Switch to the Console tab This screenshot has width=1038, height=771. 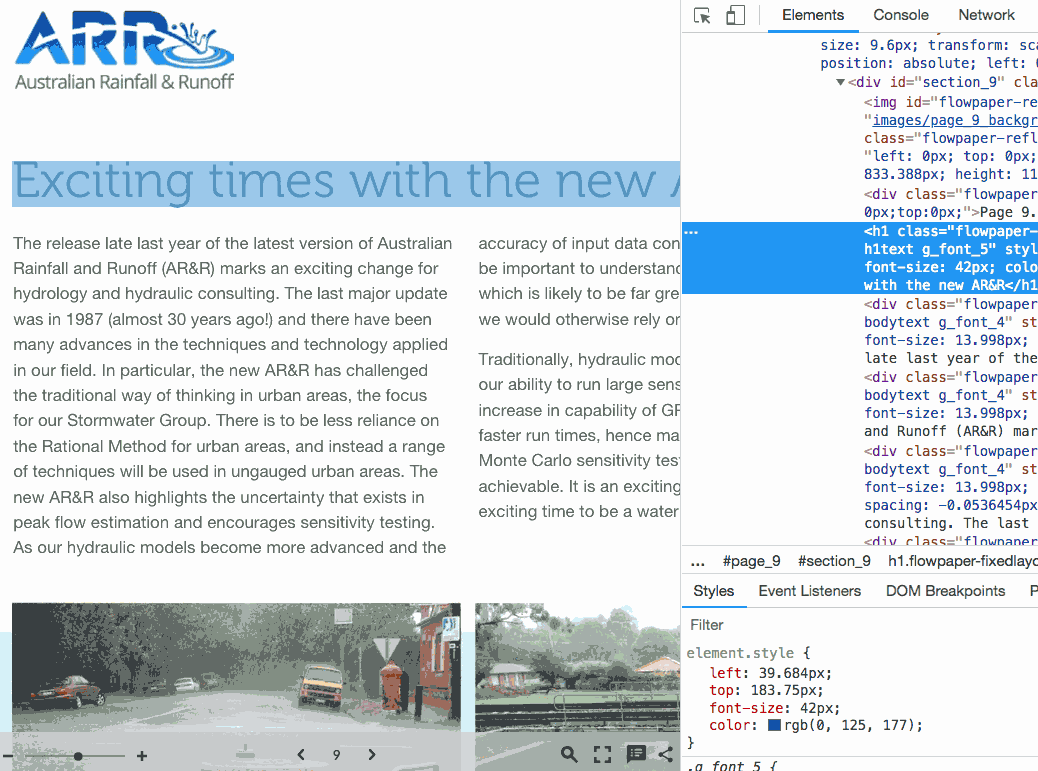click(x=900, y=15)
